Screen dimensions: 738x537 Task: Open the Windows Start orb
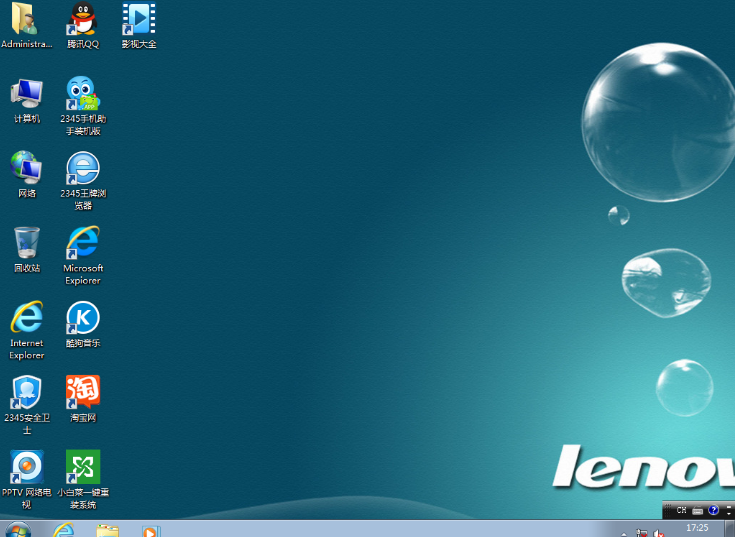point(18,530)
